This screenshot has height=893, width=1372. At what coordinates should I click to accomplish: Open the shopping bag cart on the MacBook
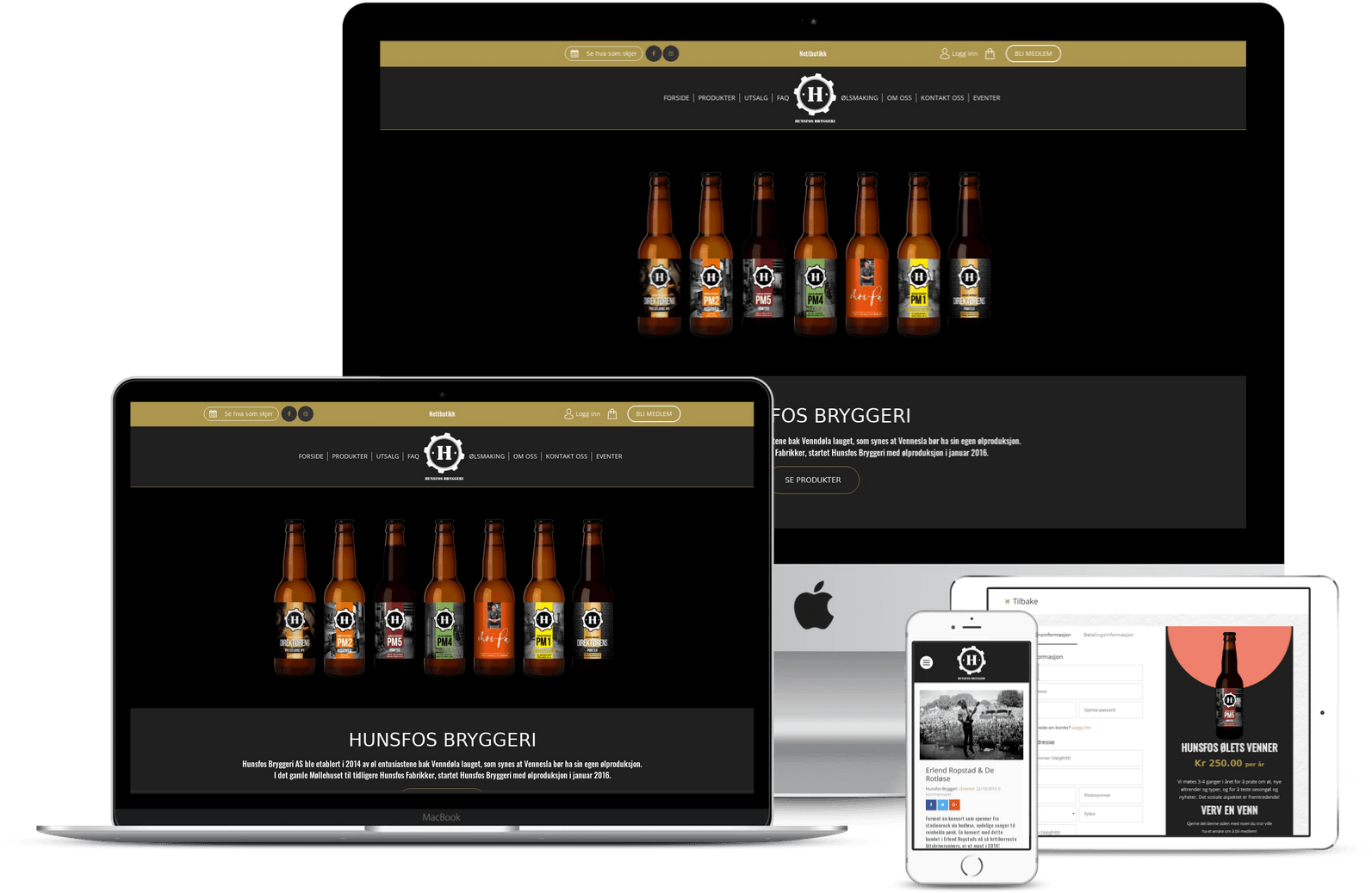pos(612,414)
